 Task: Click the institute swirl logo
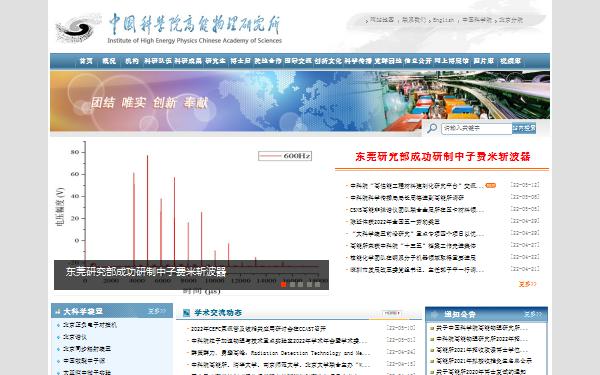tap(78, 28)
